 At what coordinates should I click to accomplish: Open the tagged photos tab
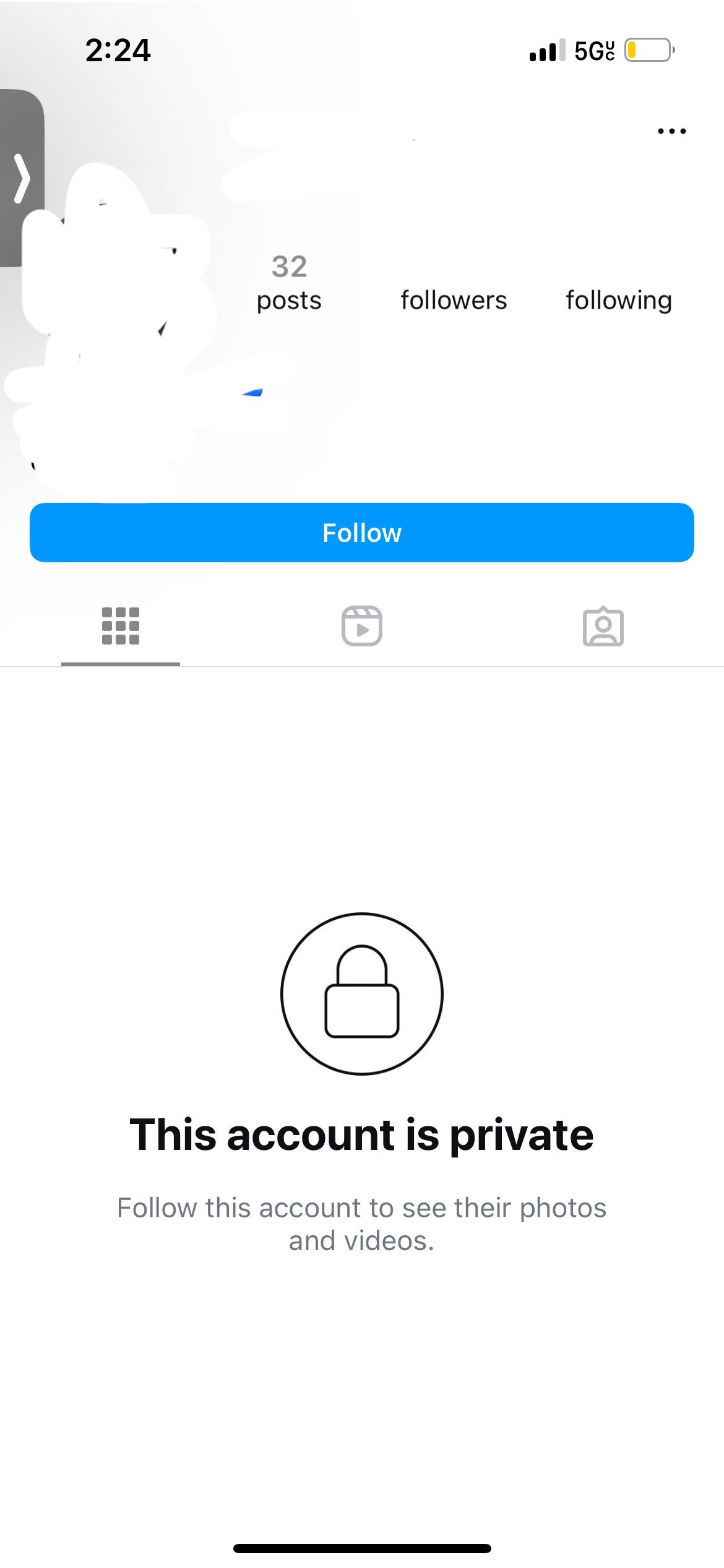point(603,626)
